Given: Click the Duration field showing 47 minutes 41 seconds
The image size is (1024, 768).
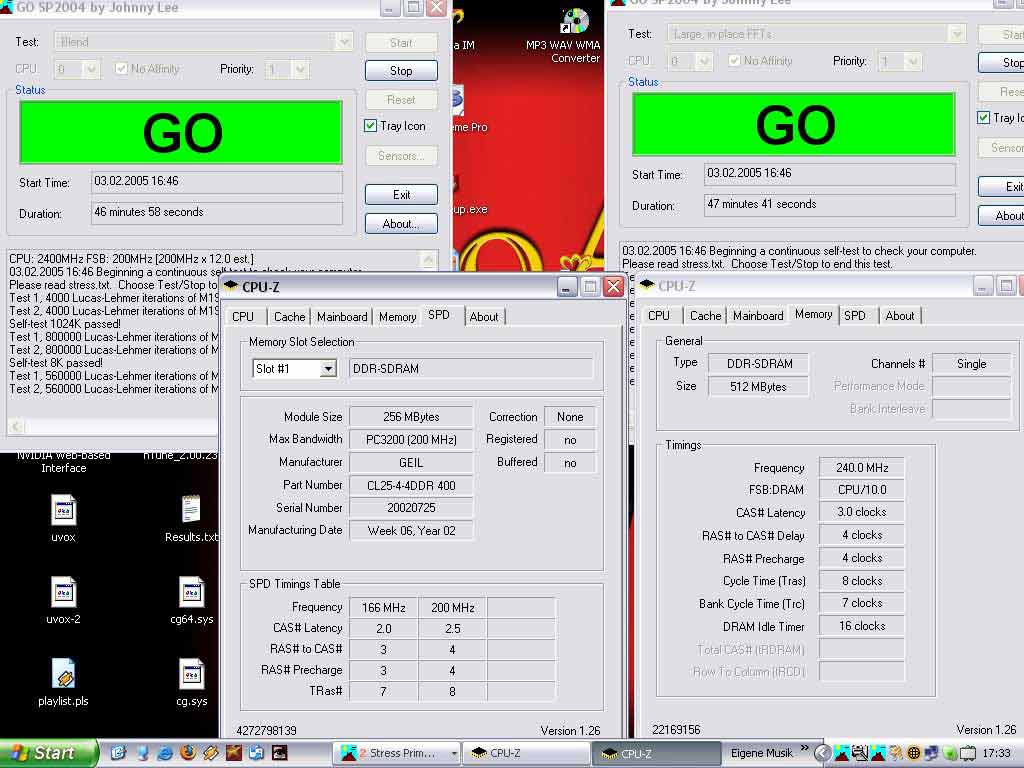Looking at the screenshot, I should point(829,204).
